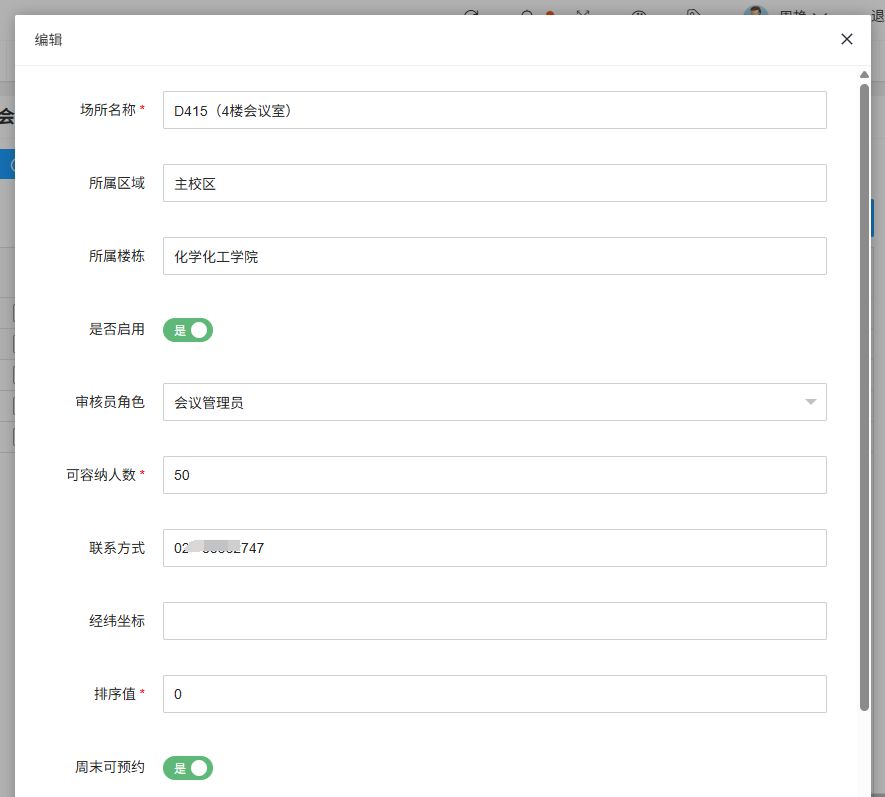The width and height of the screenshot is (885, 797).
Task: Select the 所属楼栋 field with 化学化工学院
Action: point(494,256)
